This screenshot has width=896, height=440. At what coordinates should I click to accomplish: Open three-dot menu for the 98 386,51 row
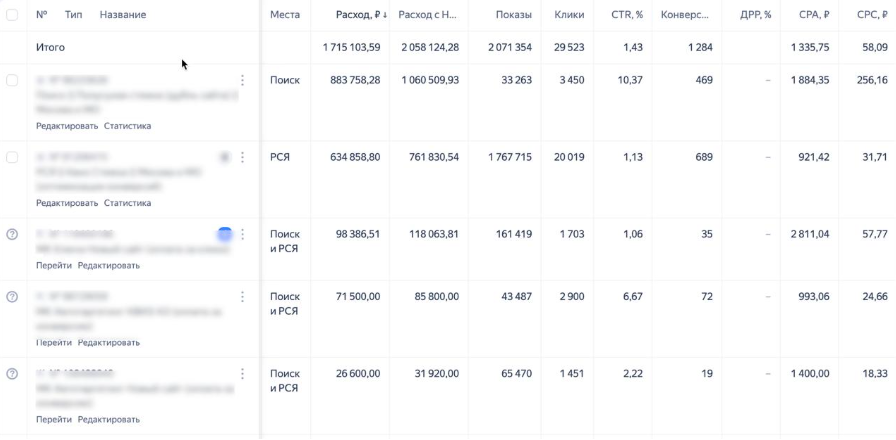(x=242, y=235)
